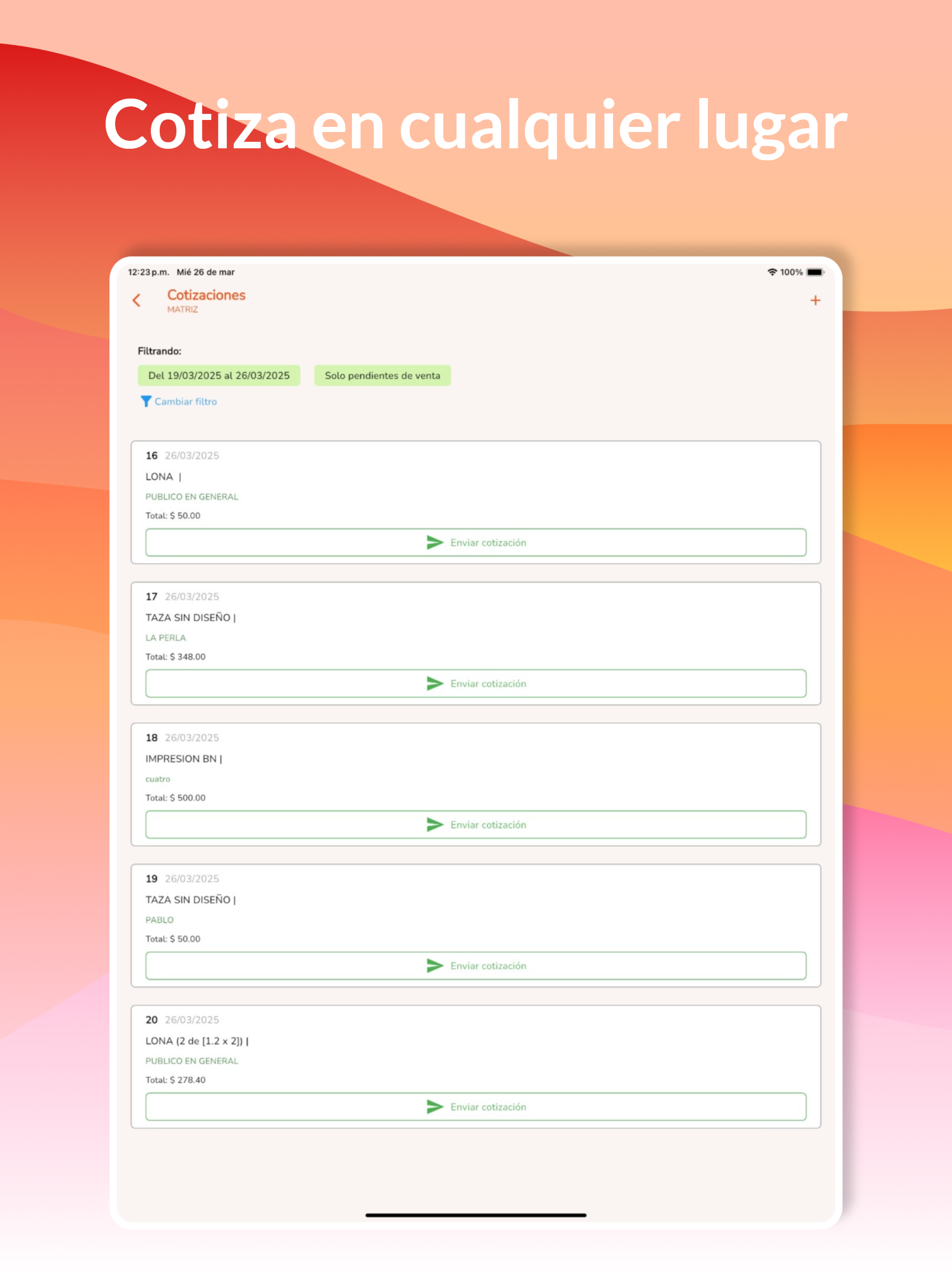Click the paper-plane icon in quotation 19
The image size is (952, 1270).
point(435,966)
